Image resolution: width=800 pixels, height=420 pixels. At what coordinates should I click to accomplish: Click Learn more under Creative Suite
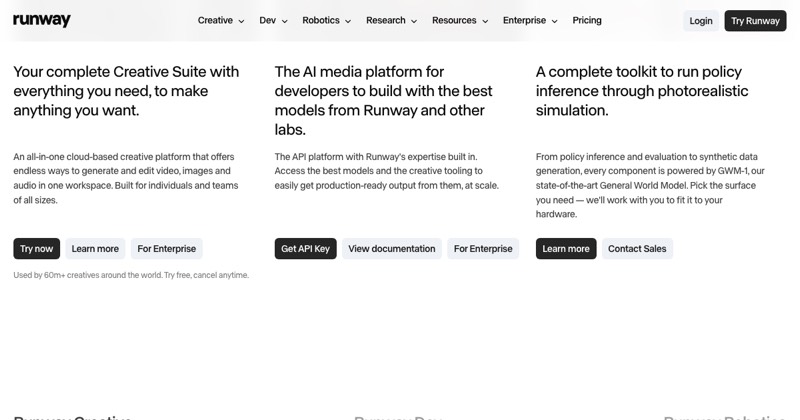coord(95,249)
